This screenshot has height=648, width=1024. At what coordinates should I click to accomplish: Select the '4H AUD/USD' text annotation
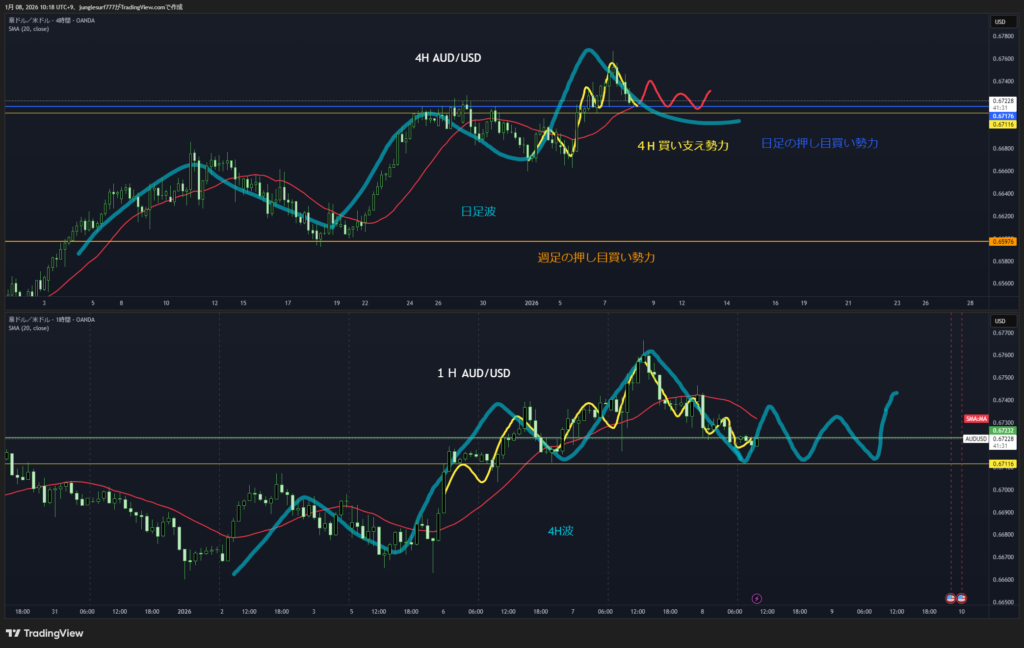(x=448, y=58)
